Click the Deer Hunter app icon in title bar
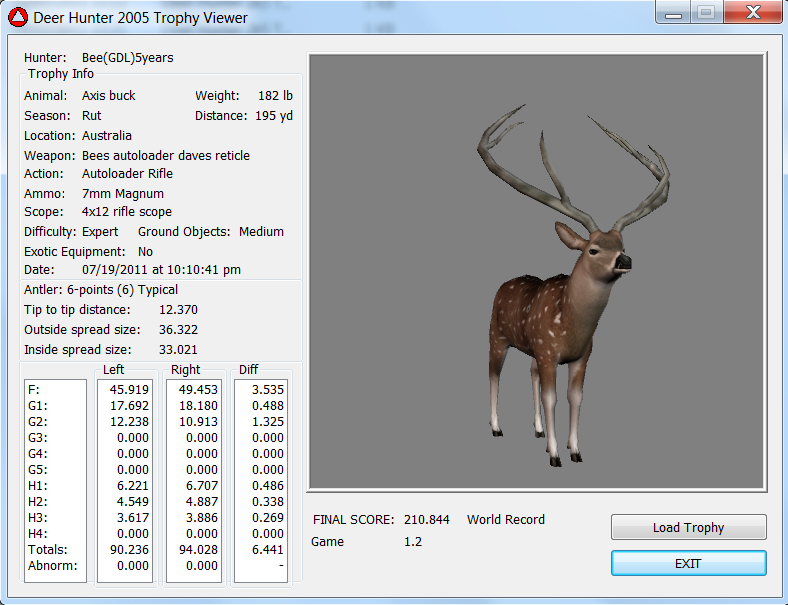The height and width of the screenshot is (605, 788). click(x=18, y=17)
